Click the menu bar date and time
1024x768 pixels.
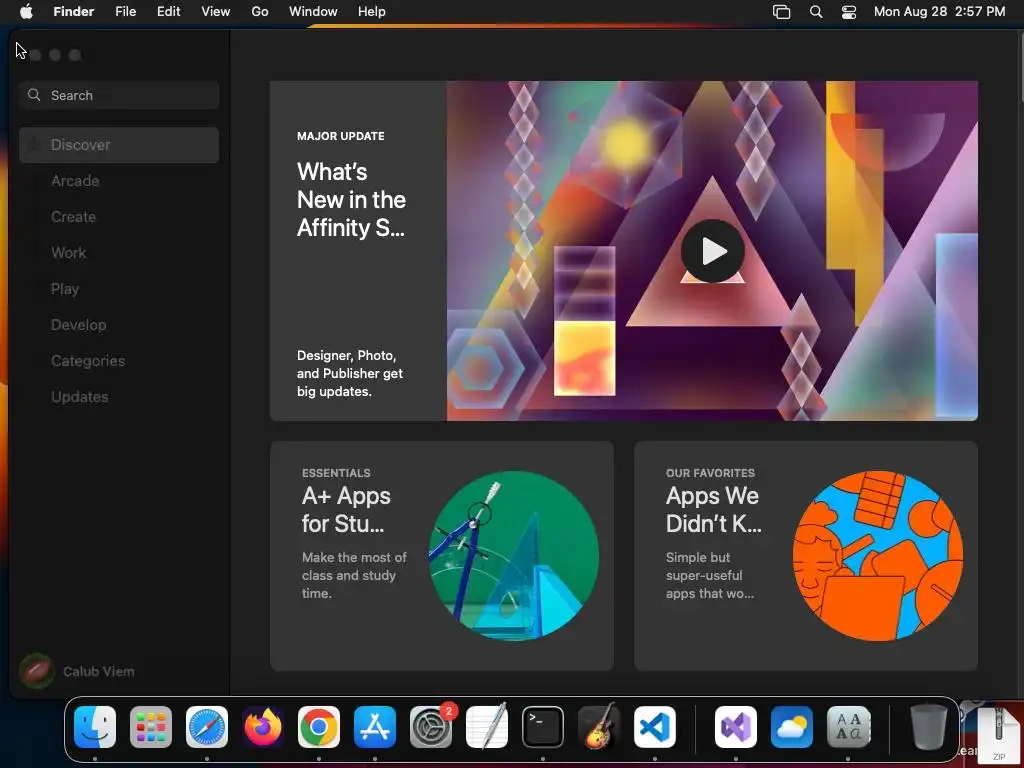point(940,12)
